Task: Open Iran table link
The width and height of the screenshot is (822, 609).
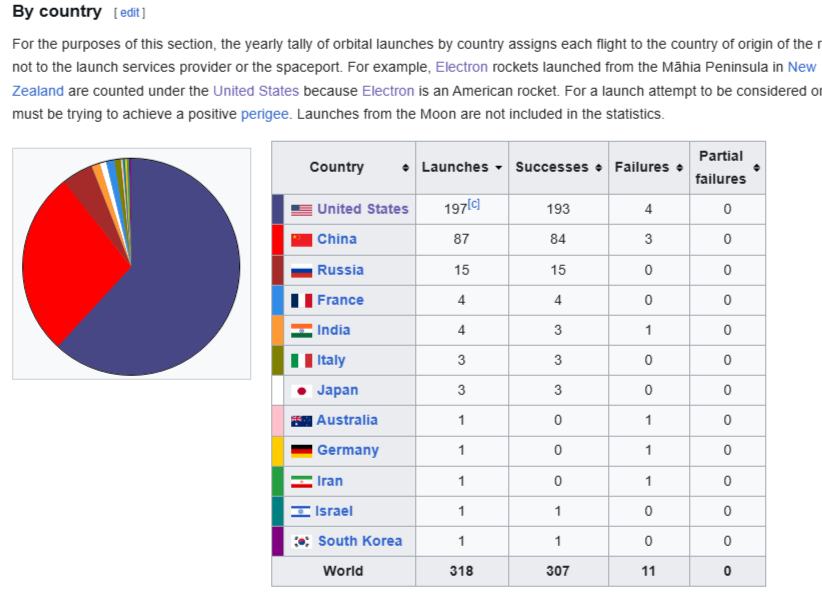Action: click(x=330, y=481)
